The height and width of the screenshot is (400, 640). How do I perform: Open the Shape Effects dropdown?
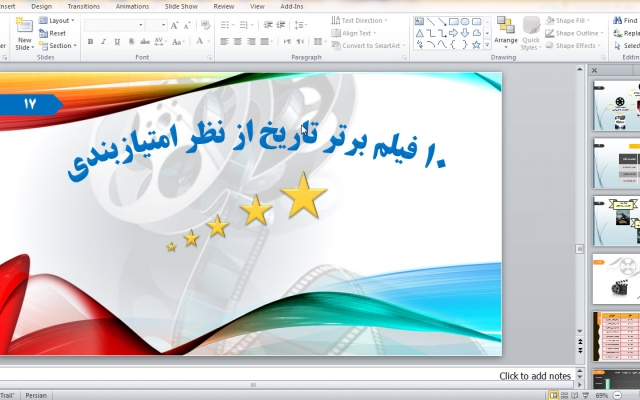point(573,46)
